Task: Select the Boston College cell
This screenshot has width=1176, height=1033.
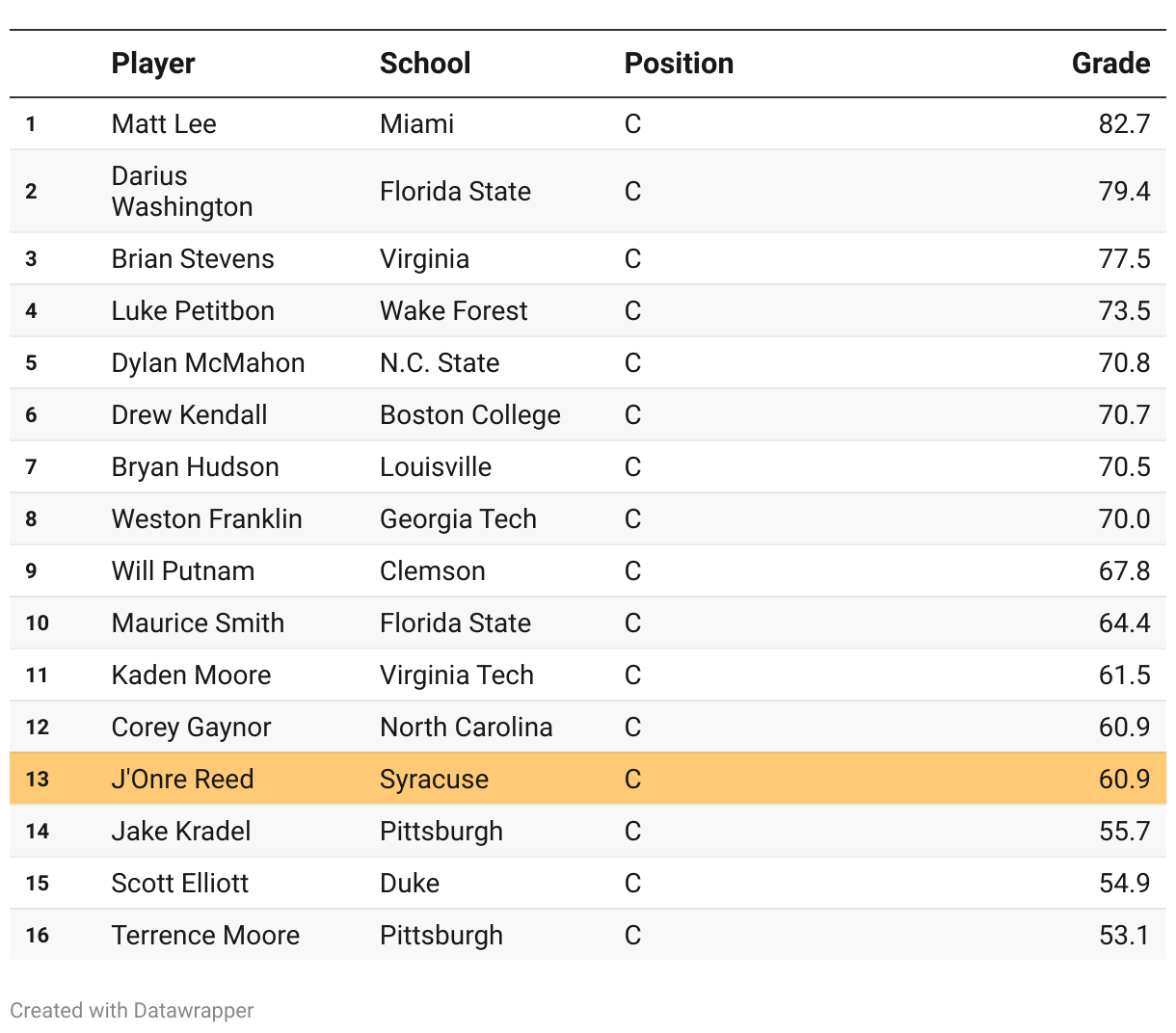Action: pyautogui.click(x=470, y=415)
